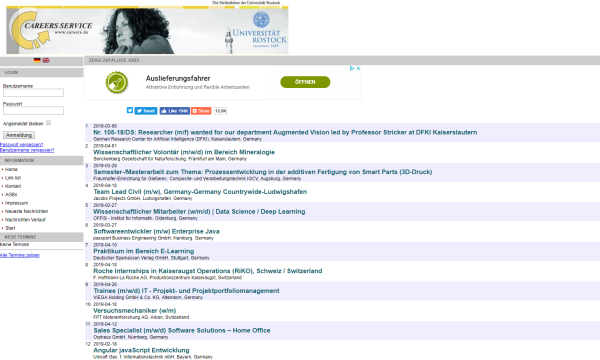The image size is (600, 360).
Task: Focus the Benutzername input field
Action: point(33,93)
